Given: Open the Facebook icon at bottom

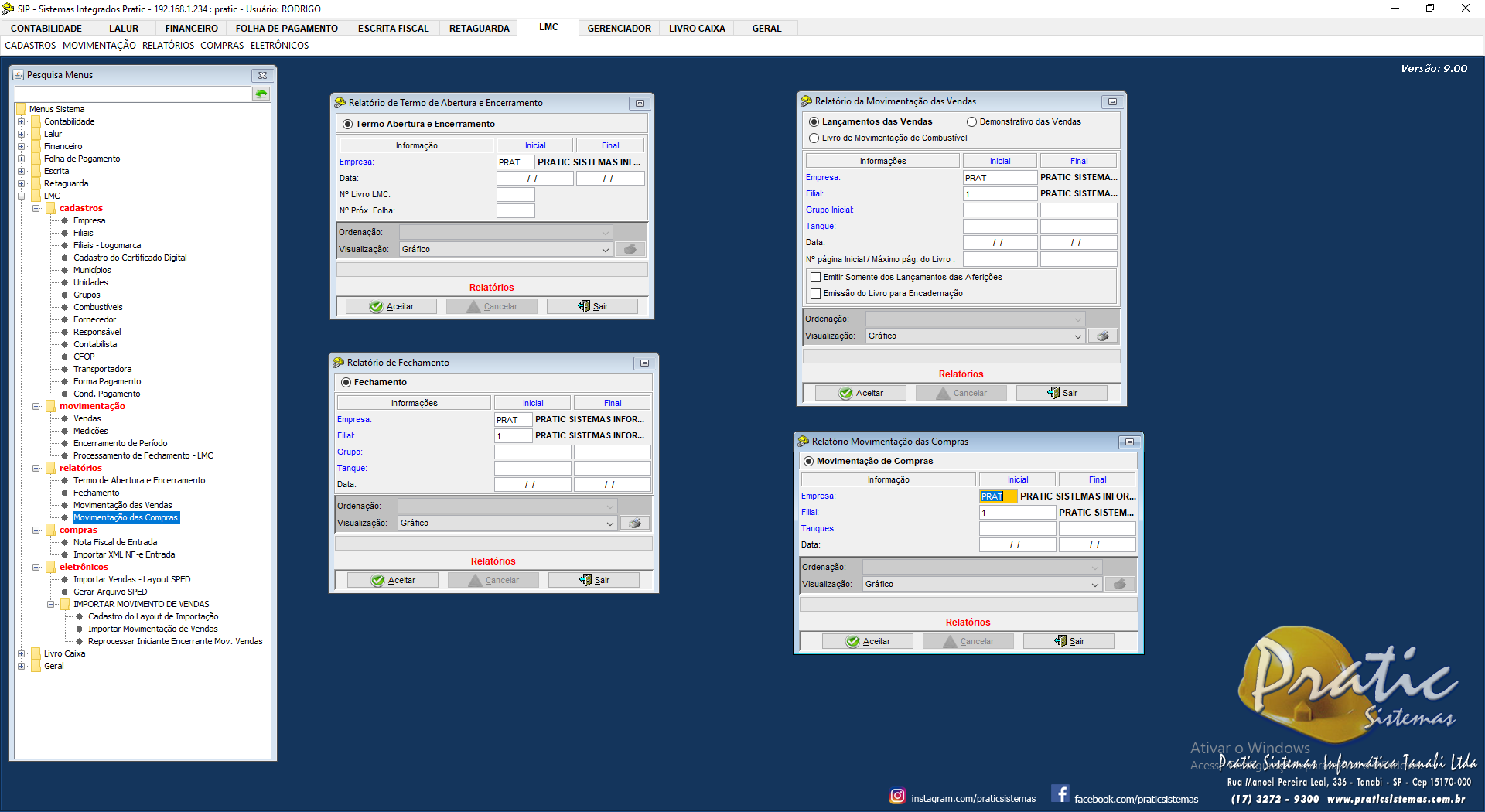Looking at the screenshot, I should coord(1060,794).
